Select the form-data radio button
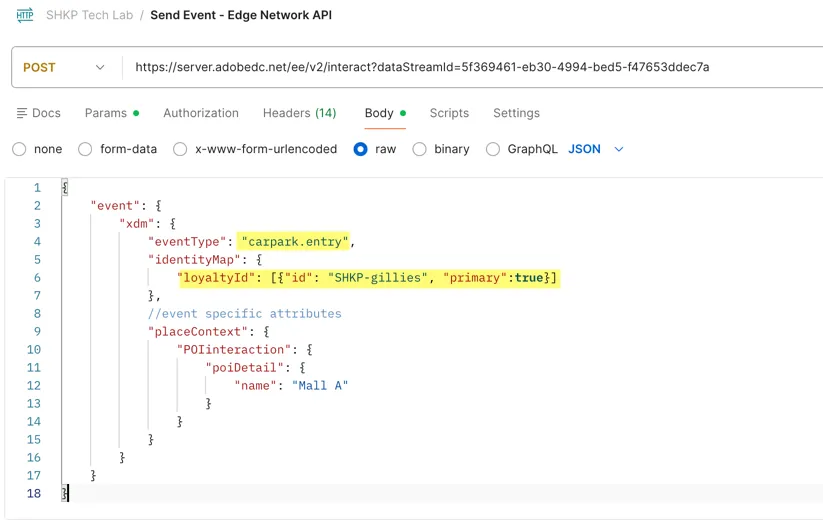Screen dimensions: 823x520 pyautogui.click(x=85, y=149)
